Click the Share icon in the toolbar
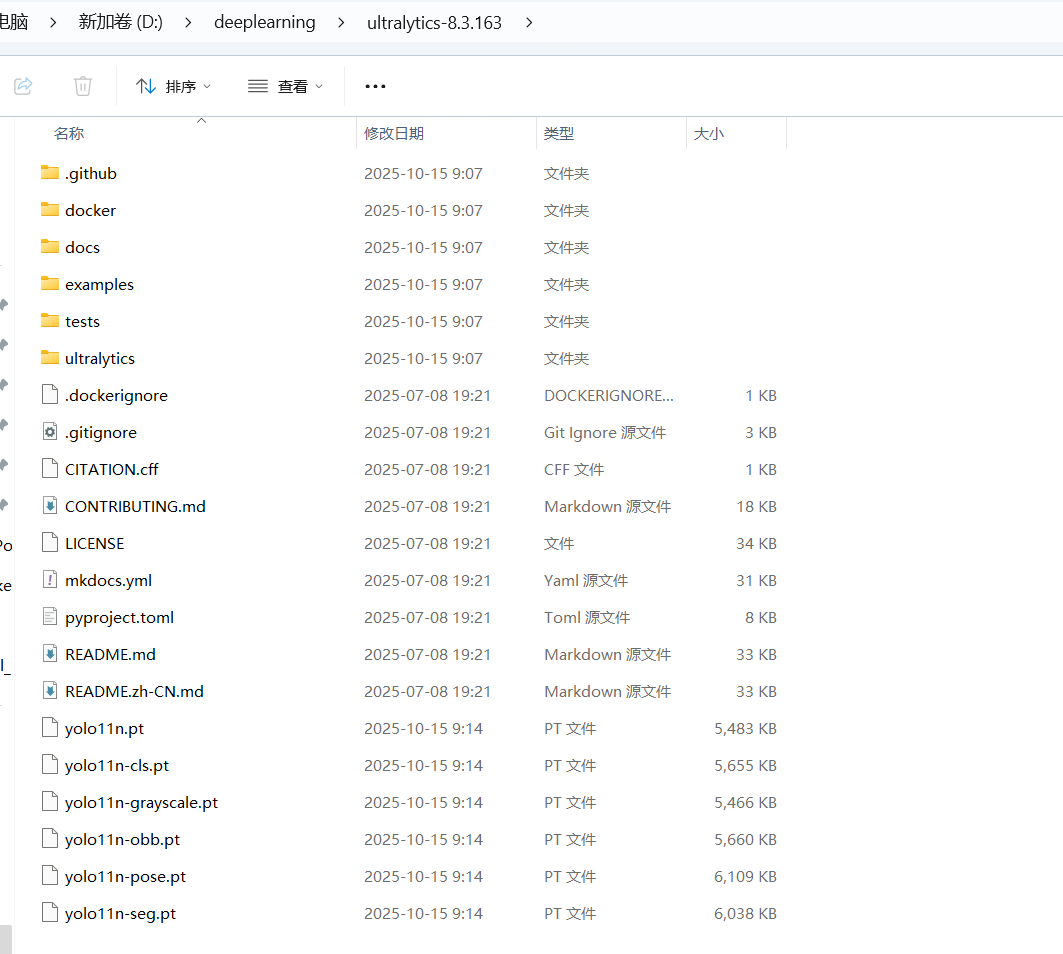 [x=23, y=86]
